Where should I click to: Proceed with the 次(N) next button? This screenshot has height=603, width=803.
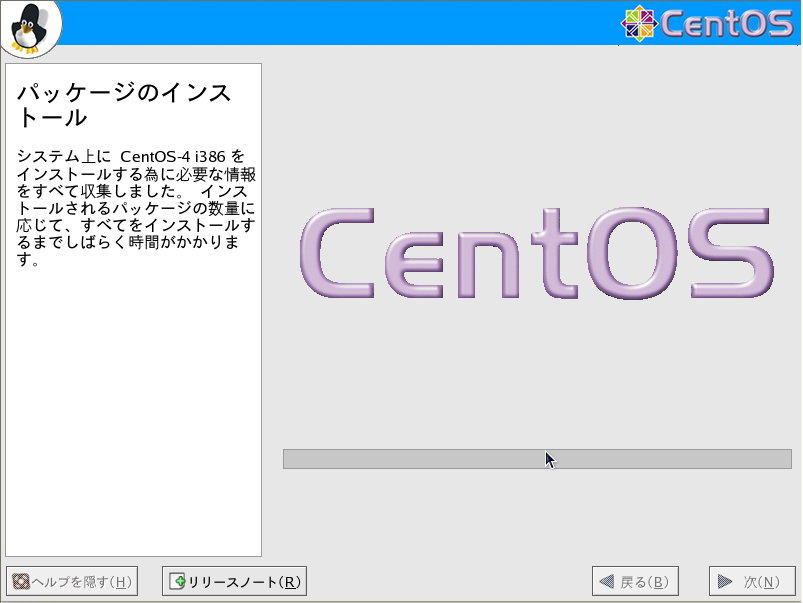pos(752,581)
